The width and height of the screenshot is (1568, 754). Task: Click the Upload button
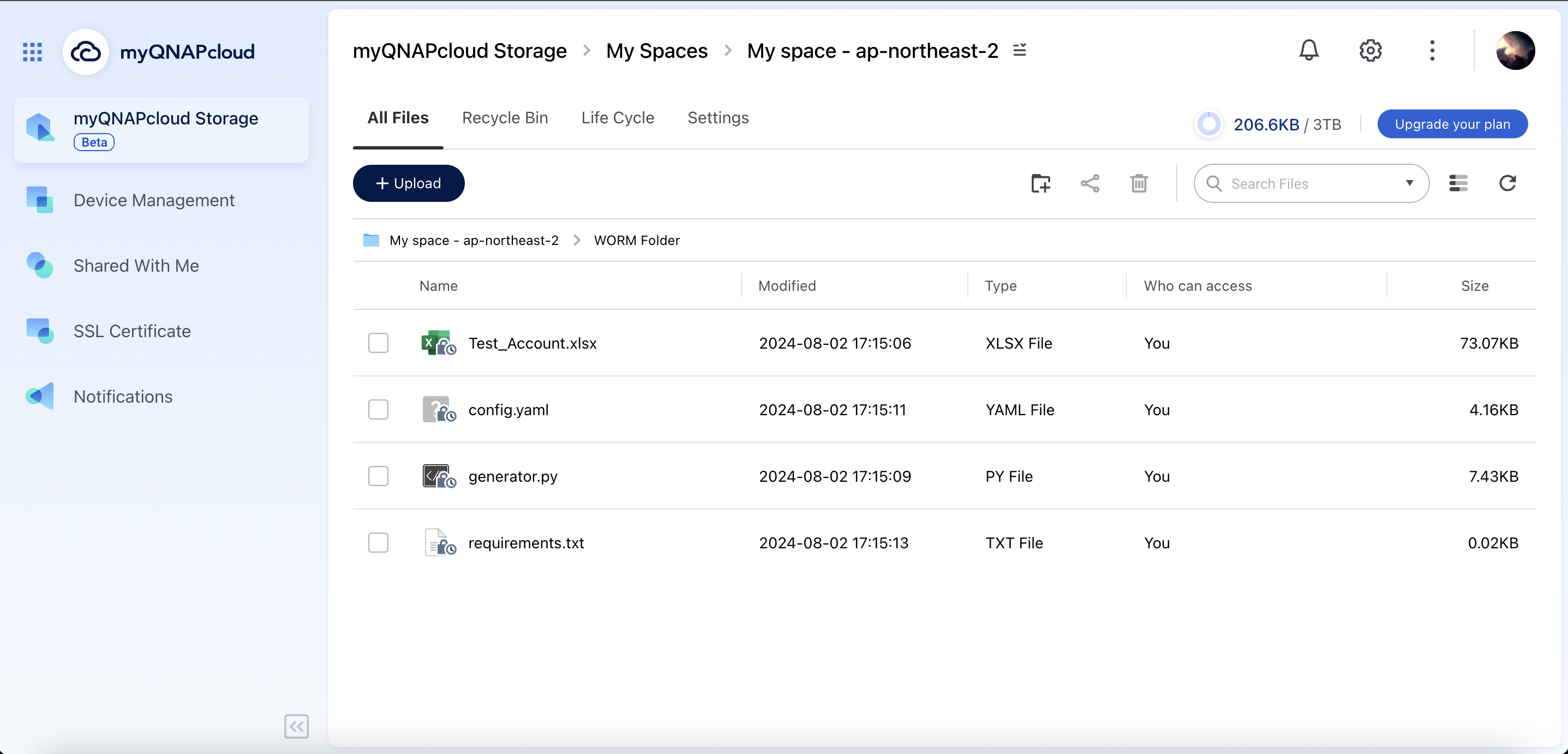click(x=409, y=183)
